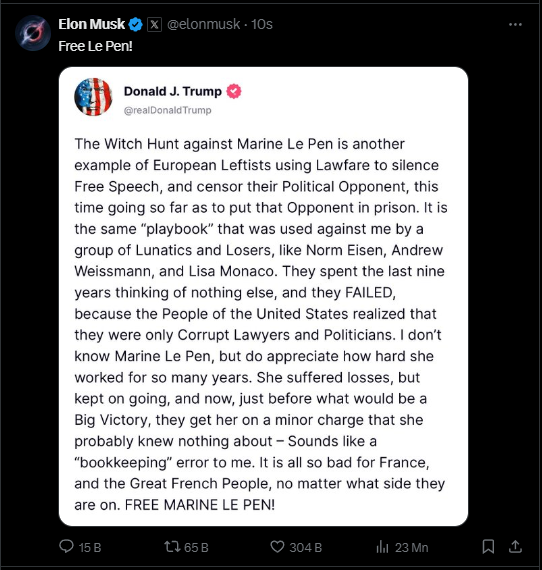542x570 pixels.
Task: Open view analytics bar chart icon
Action: click(382, 547)
